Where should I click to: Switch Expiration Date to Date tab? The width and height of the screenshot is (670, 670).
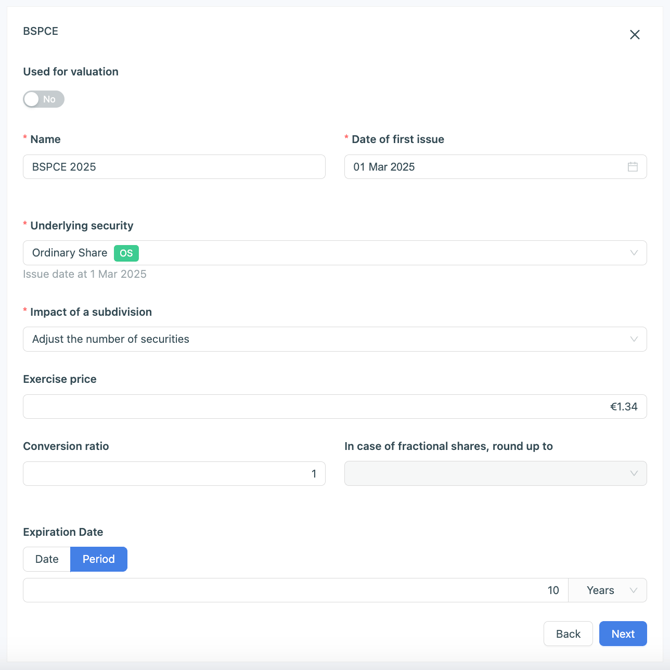coord(47,559)
